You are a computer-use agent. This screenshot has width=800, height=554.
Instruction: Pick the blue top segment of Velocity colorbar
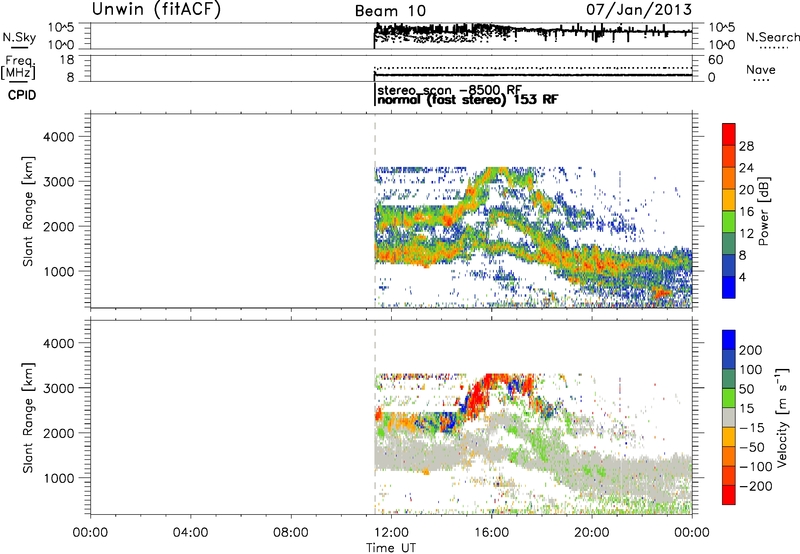pyautogui.click(x=729, y=340)
